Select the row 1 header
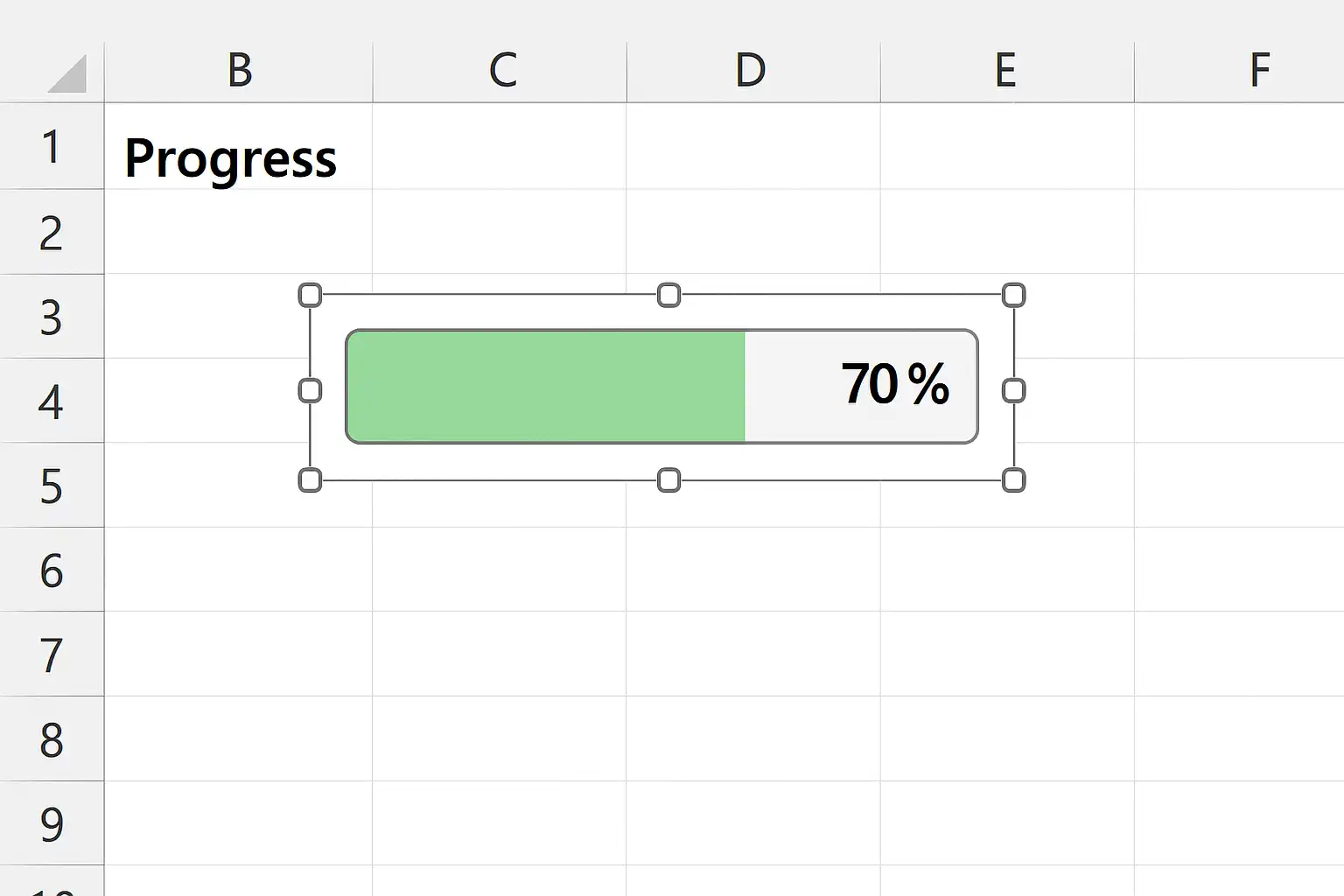The image size is (1344, 896). point(51,146)
